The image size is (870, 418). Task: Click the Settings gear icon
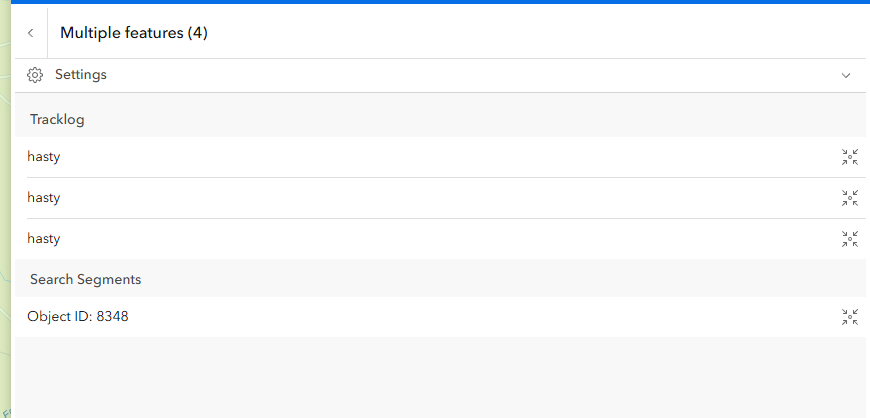35,75
